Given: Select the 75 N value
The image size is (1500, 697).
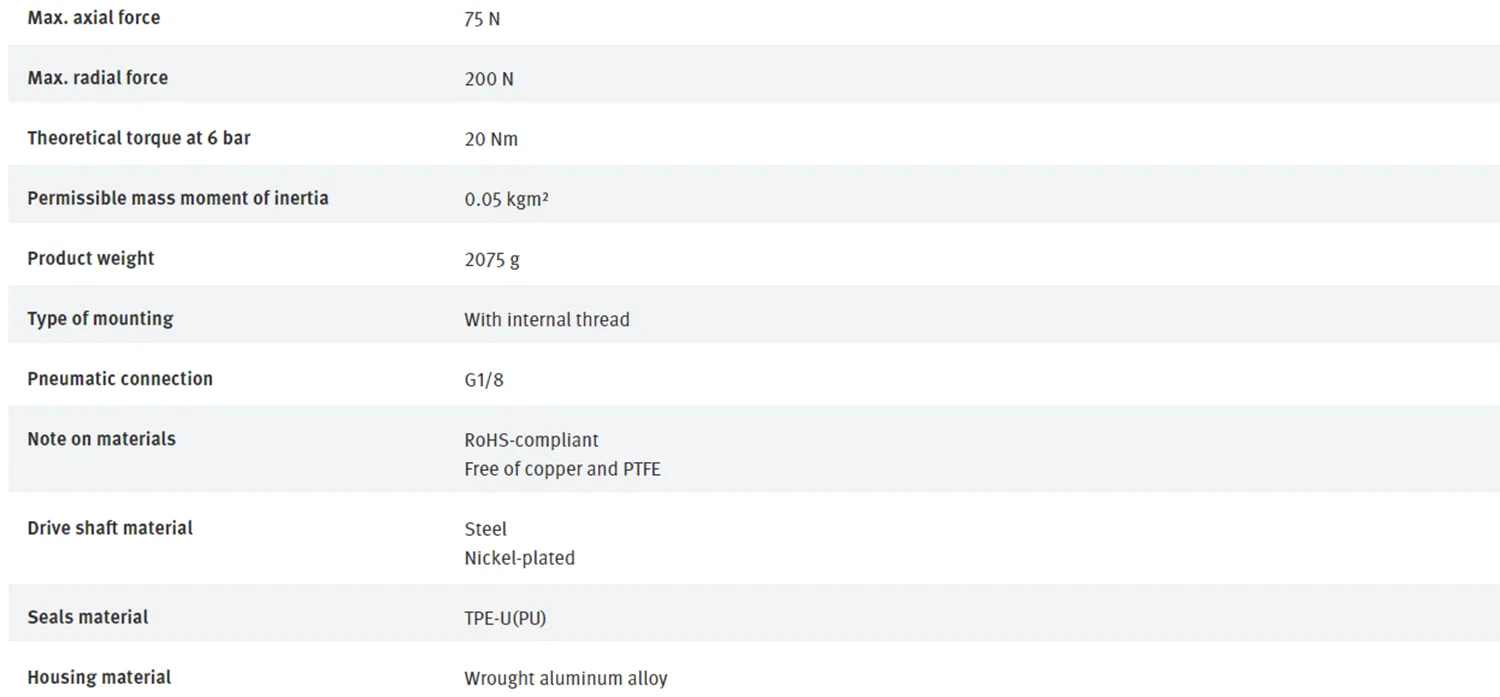Looking at the screenshot, I should pyautogui.click(x=481, y=19).
